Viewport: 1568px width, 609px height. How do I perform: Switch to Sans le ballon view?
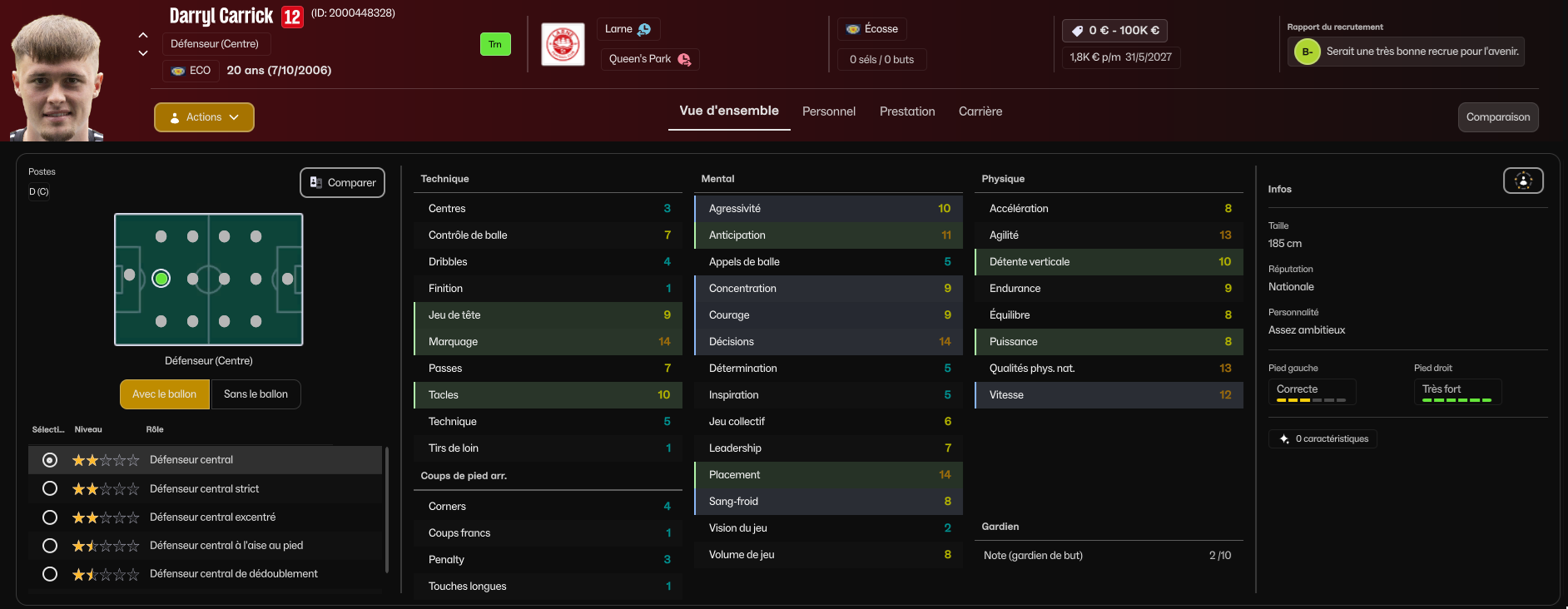256,394
